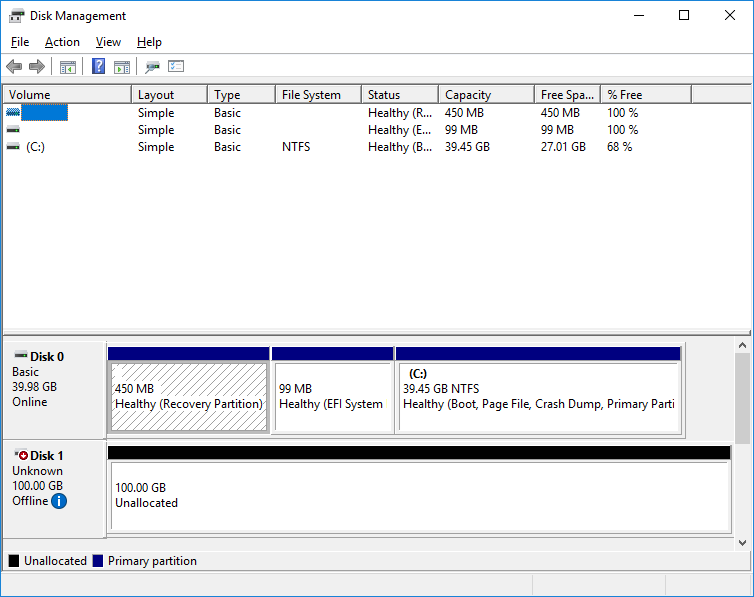Sort by the Volume column header
This screenshot has height=597, width=754.
pos(67,95)
